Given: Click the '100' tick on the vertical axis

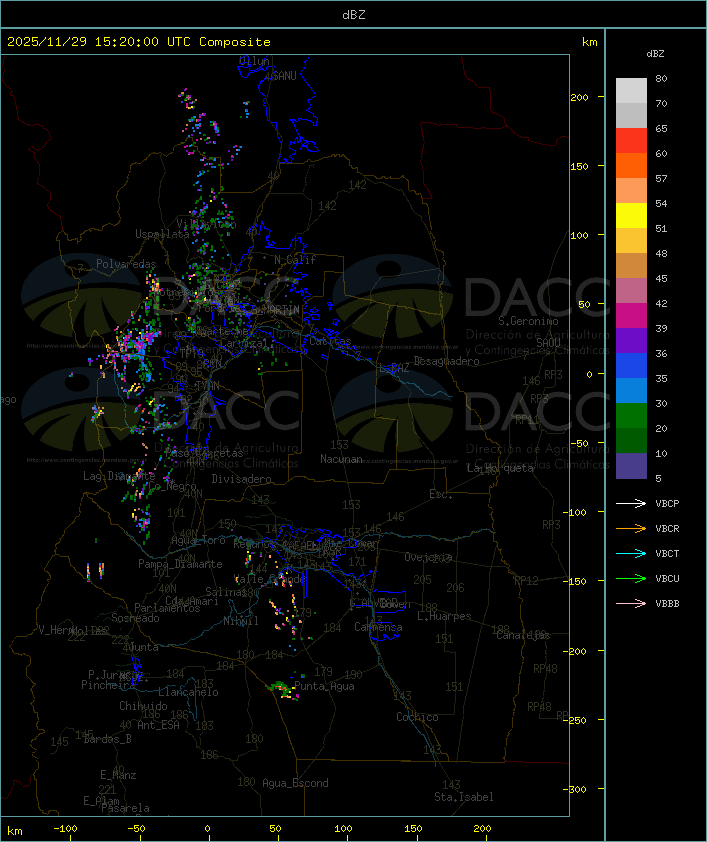Looking at the screenshot, I should tap(579, 235).
